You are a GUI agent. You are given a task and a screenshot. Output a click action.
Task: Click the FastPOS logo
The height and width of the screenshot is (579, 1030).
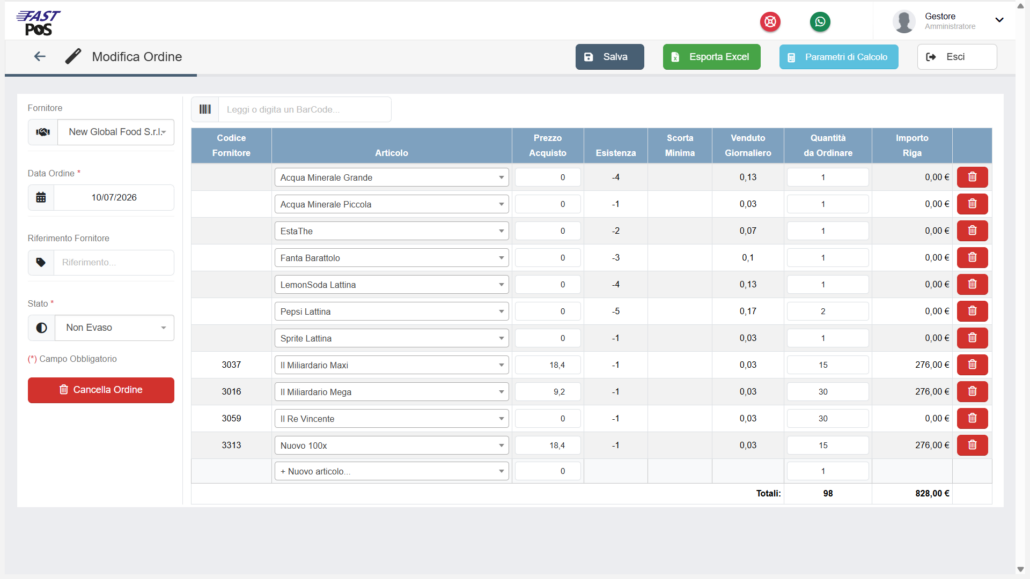38,23
